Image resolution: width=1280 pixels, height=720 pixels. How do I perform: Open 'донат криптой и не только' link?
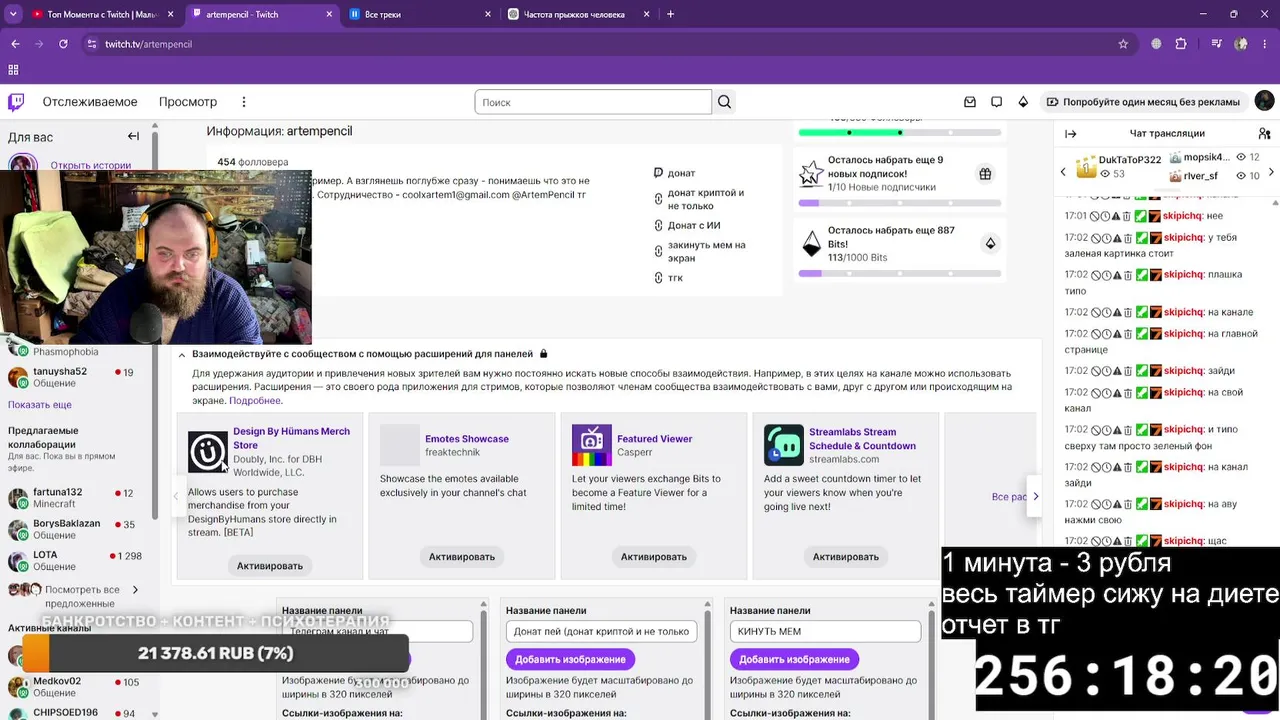706,199
